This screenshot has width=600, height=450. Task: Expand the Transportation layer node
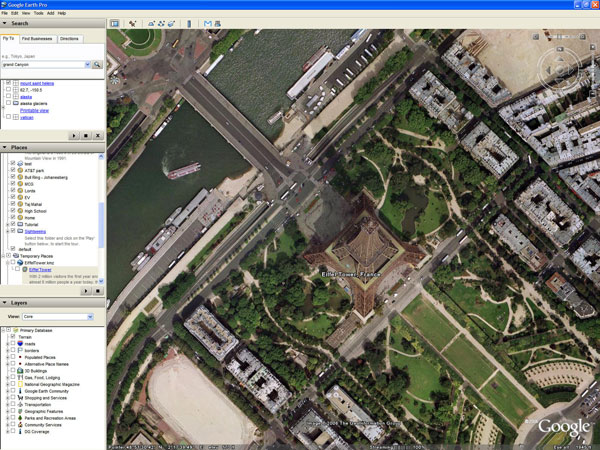(x=8, y=404)
